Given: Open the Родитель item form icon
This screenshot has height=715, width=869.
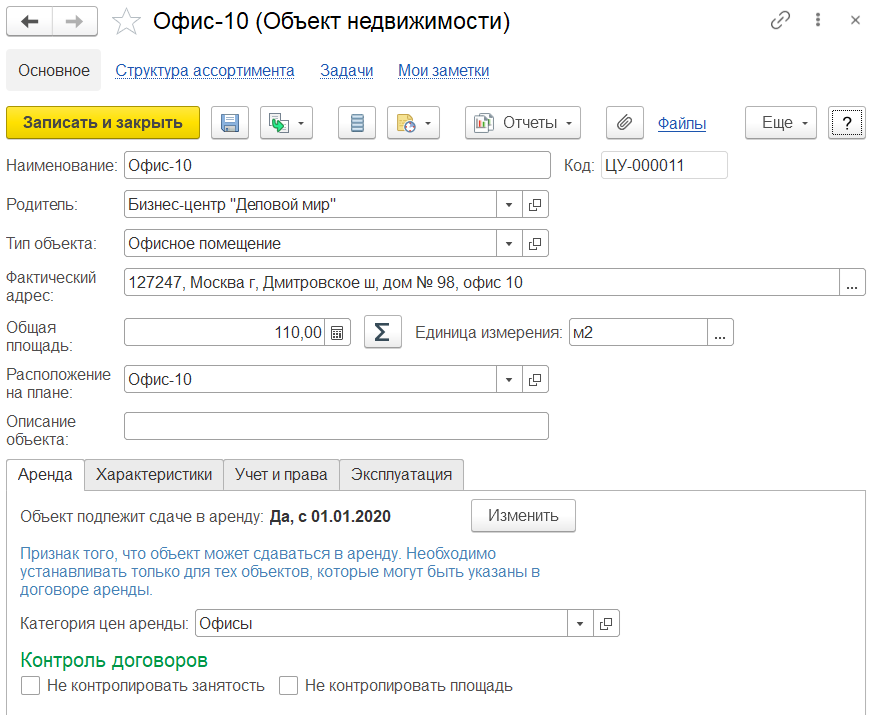Looking at the screenshot, I should coord(535,205).
